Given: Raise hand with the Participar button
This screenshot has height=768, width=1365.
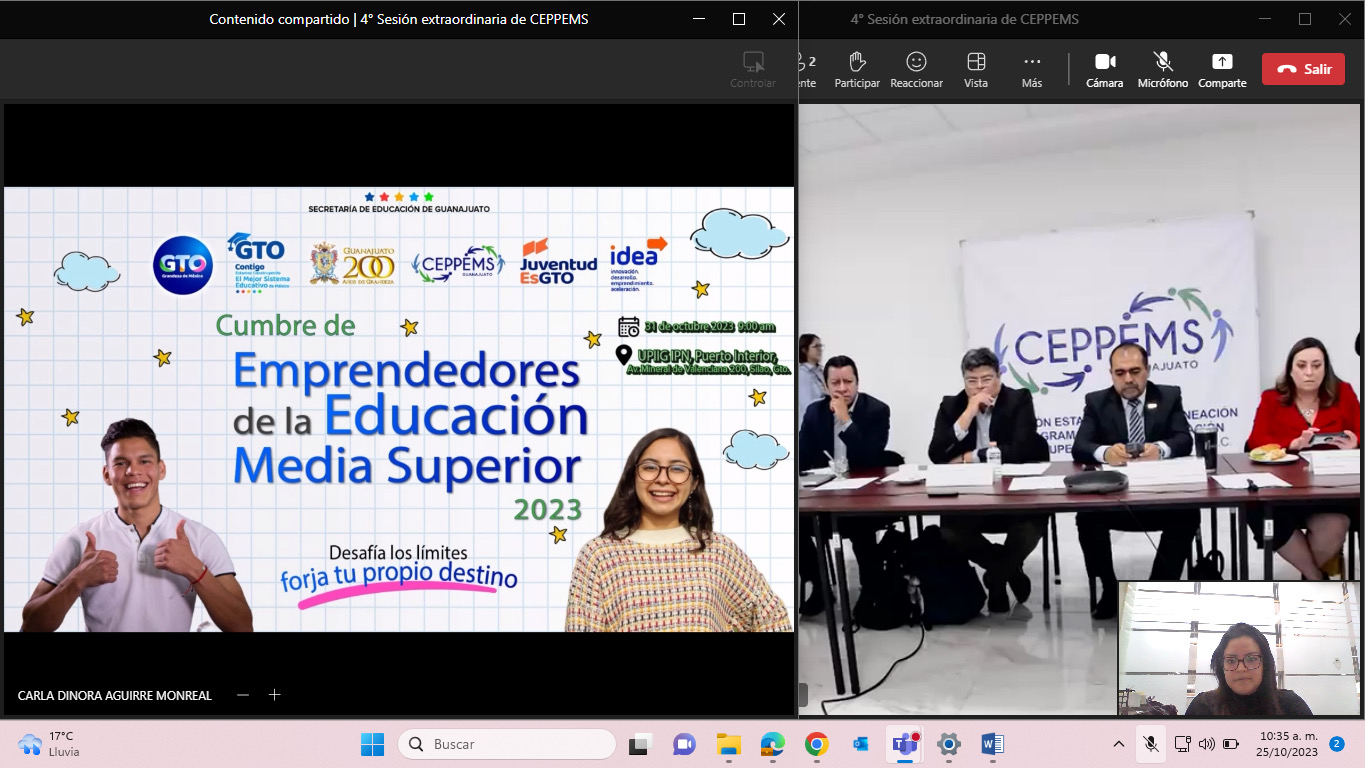Looking at the screenshot, I should coord(856,69).
